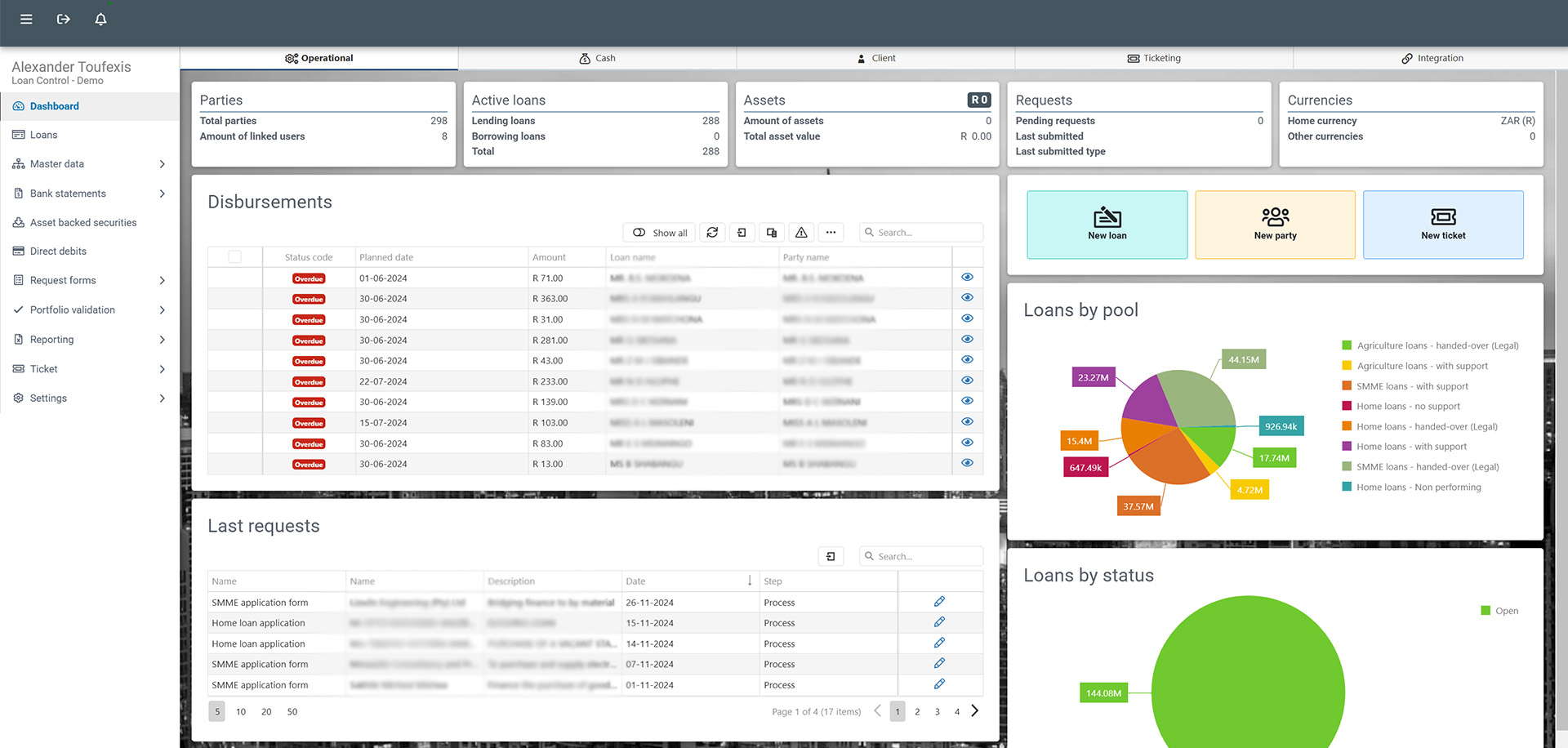Open Asset backed securities in sidebar
Viewport: 1568px width, 748px height.
point(89,222)
